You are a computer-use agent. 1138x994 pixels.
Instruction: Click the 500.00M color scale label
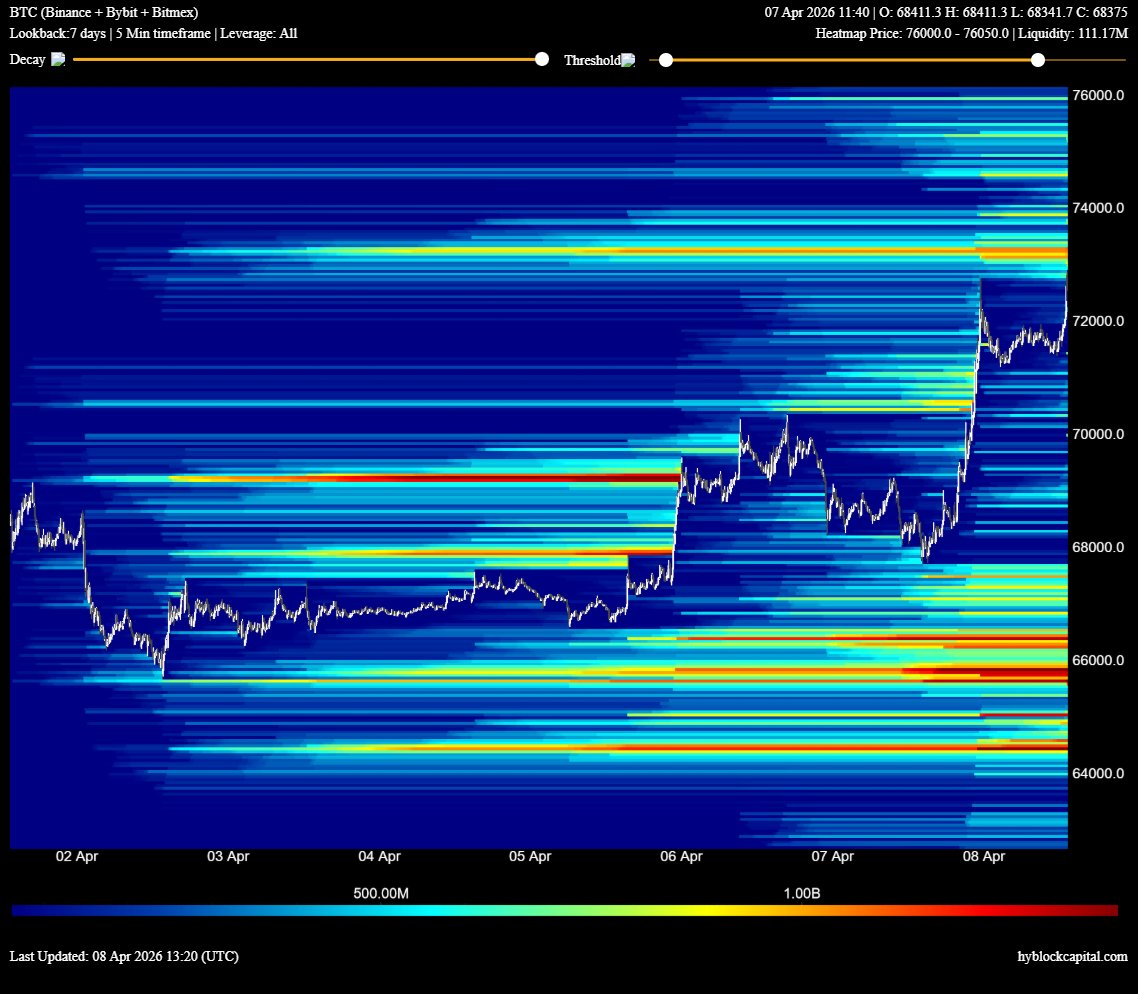tap(381, 894)
